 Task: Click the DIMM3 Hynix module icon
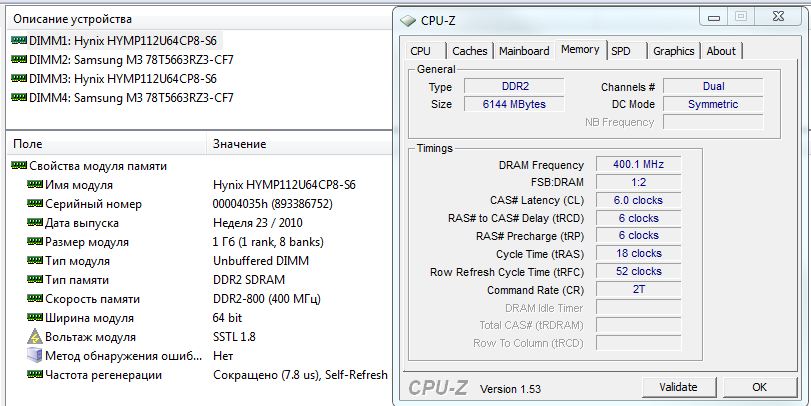pyautogui.click(x=19, y=79)
